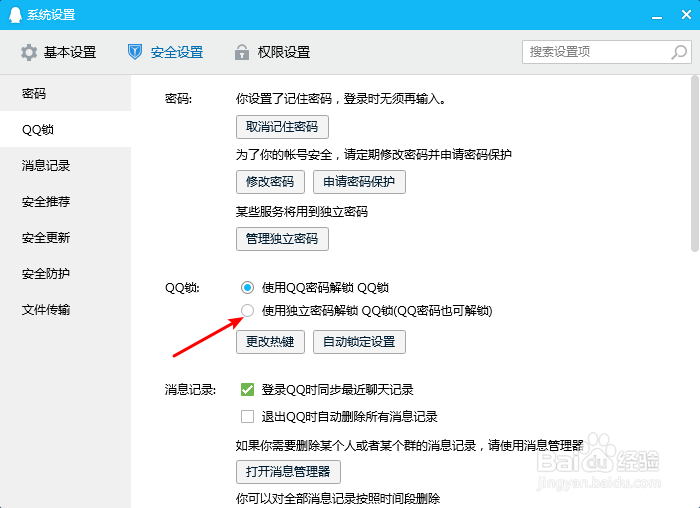Click the 消息记录: section label
The image size is (700, 508).
click(x=190, y=390)
